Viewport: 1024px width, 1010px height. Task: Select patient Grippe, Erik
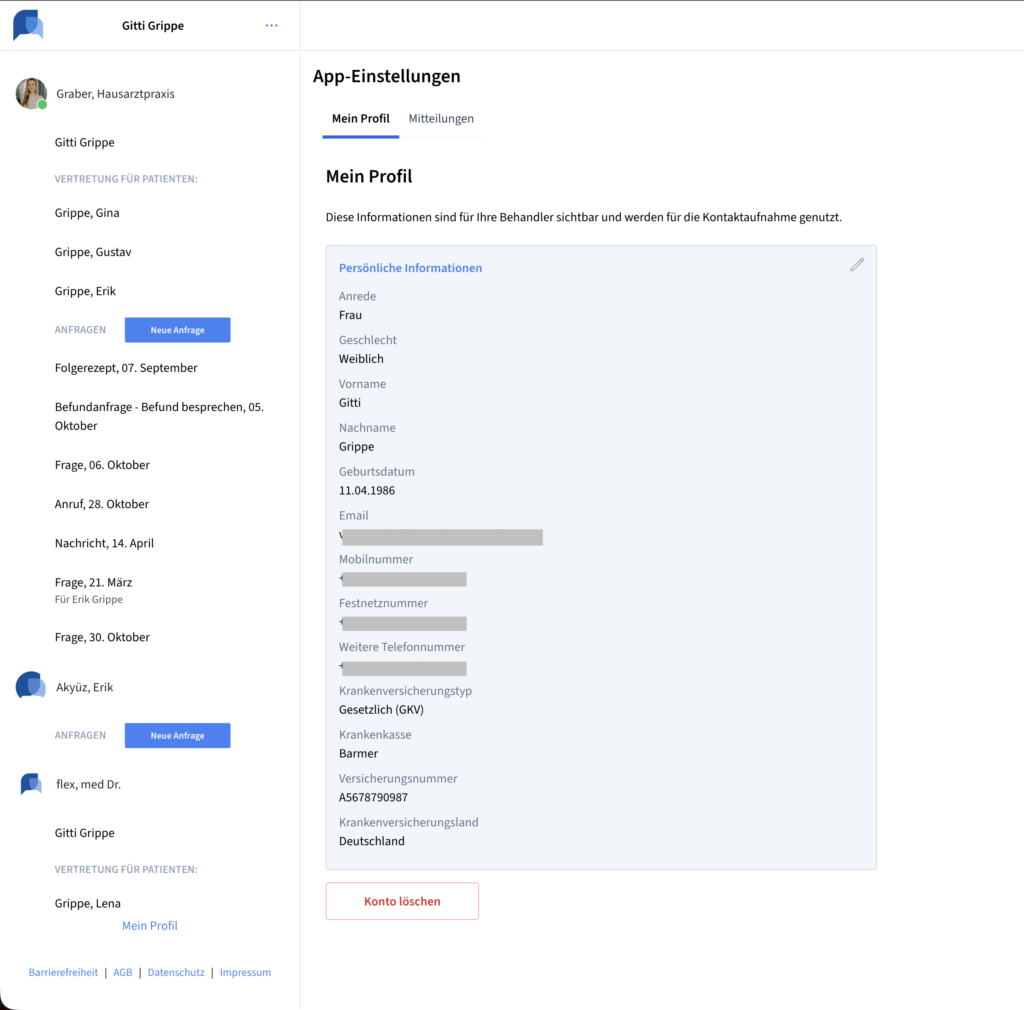pyautogui.click(x=86, y=291)
